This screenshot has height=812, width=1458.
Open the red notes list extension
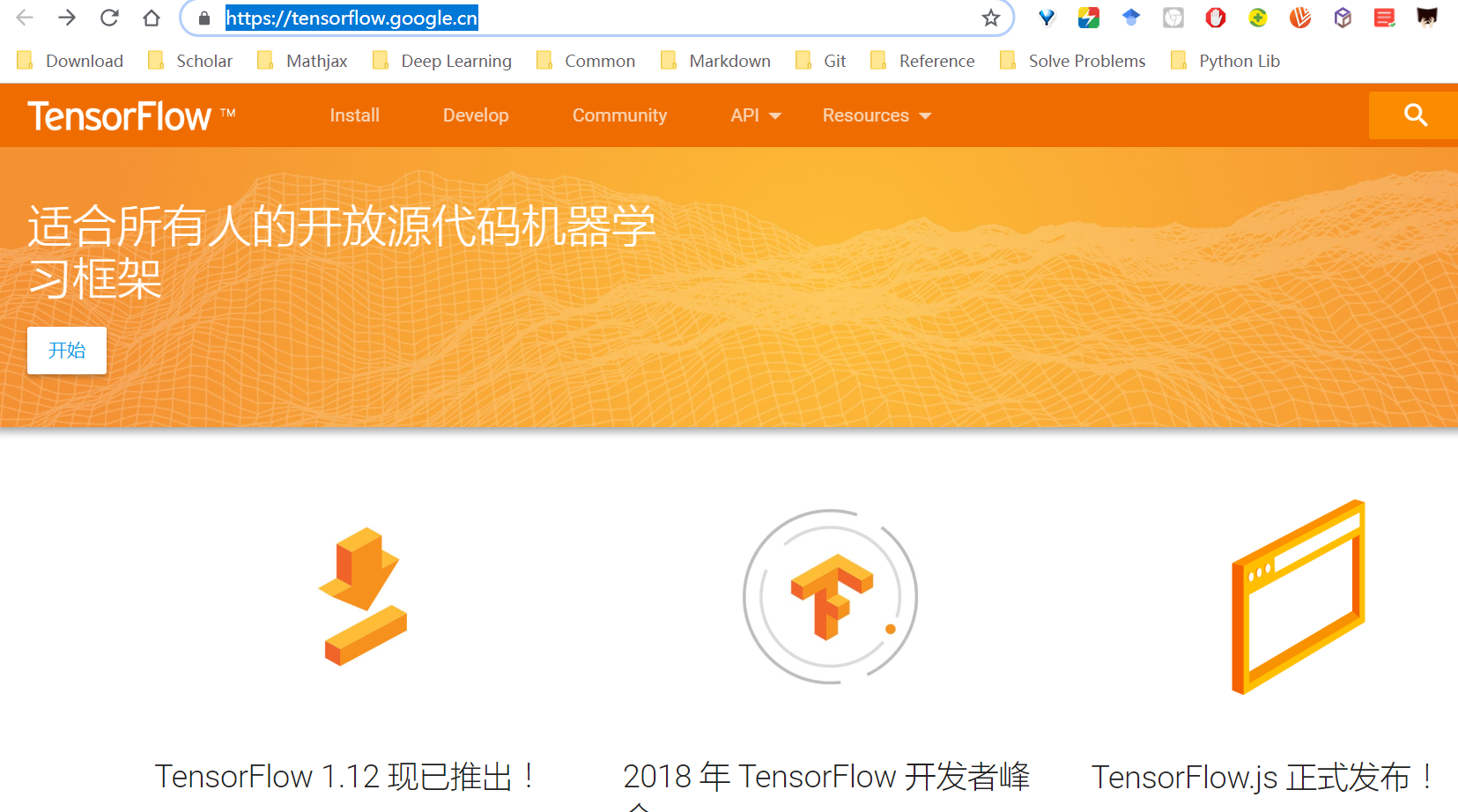[1385, 18]
